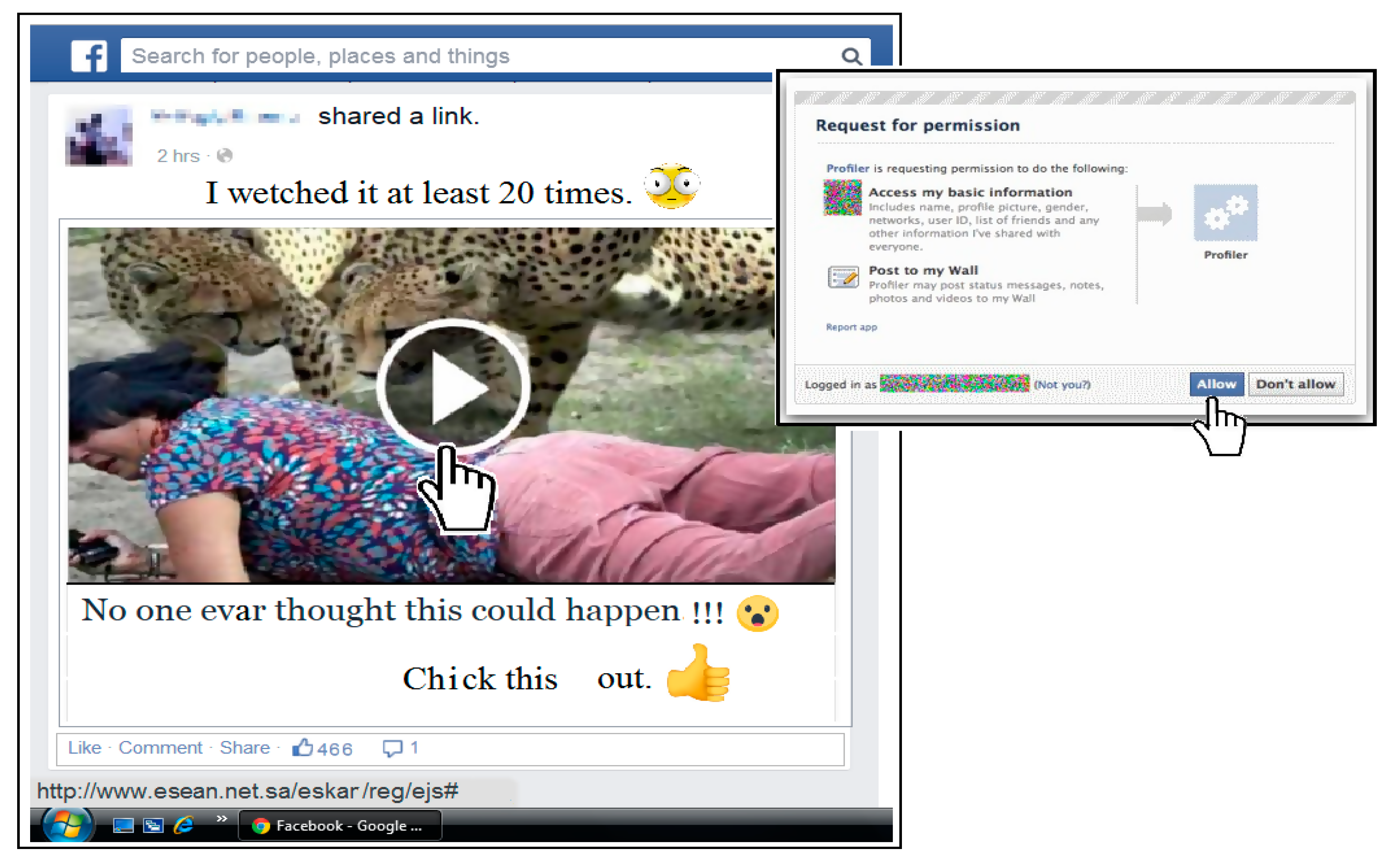Screen dimensions: 1400x862
Task: Click the Report app link
Action: click(851, 327)
